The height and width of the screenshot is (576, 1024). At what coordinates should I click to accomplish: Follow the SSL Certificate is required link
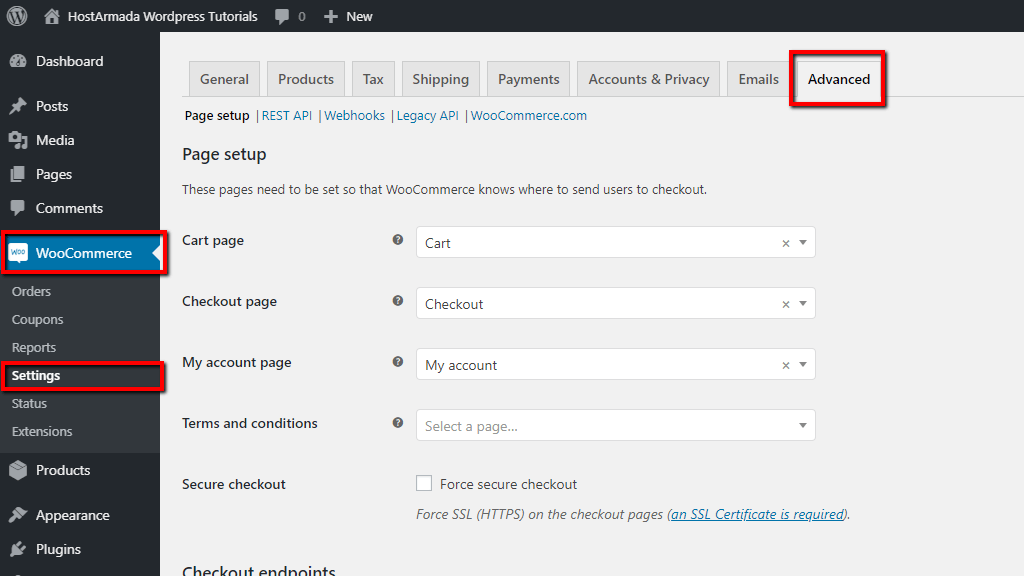tap(757, 514)
